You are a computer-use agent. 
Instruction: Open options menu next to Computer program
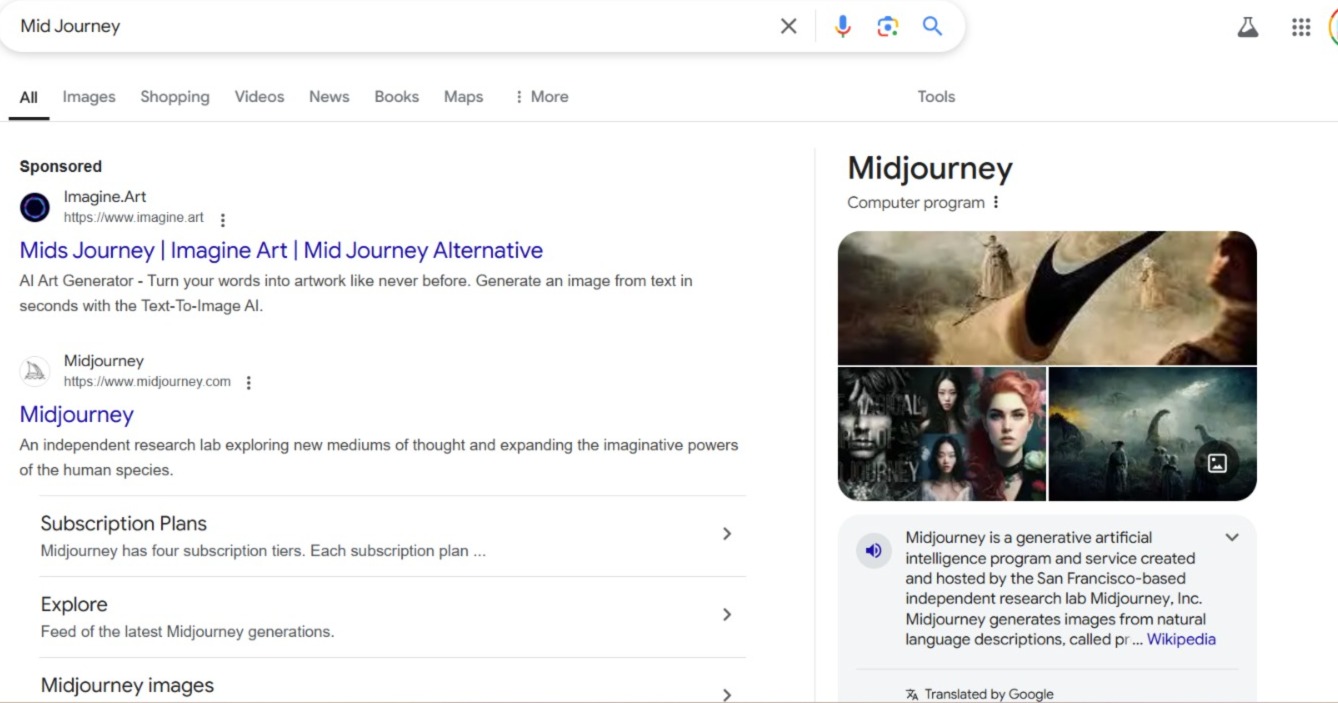pos(996,202)
